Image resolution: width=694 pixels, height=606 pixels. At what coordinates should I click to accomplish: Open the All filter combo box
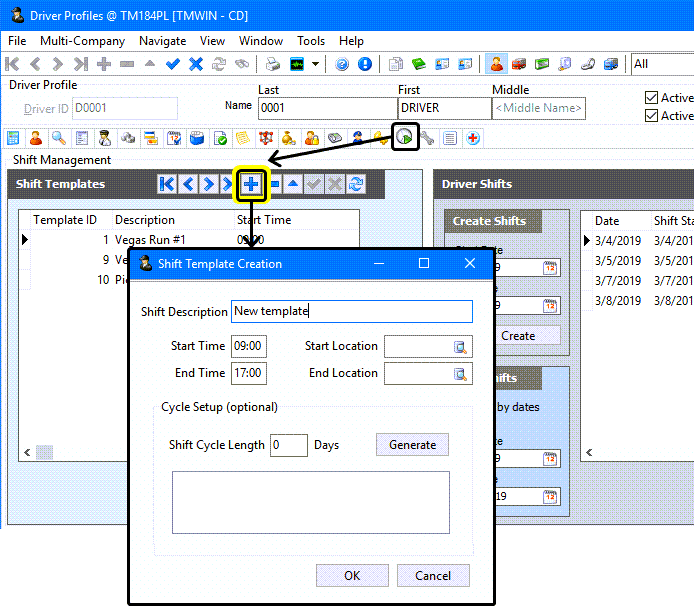(661, 64)
